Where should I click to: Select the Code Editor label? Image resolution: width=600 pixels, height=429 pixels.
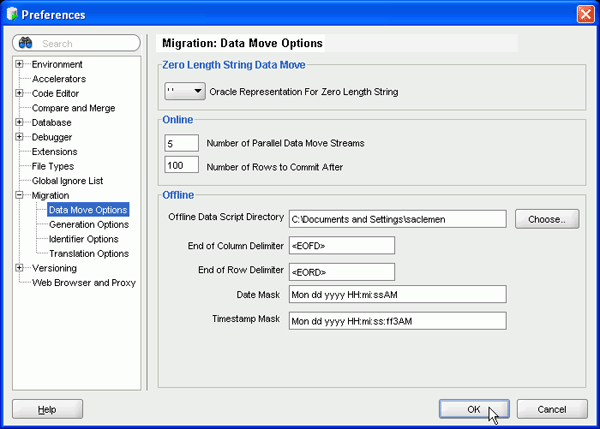(x=55, y=93)
